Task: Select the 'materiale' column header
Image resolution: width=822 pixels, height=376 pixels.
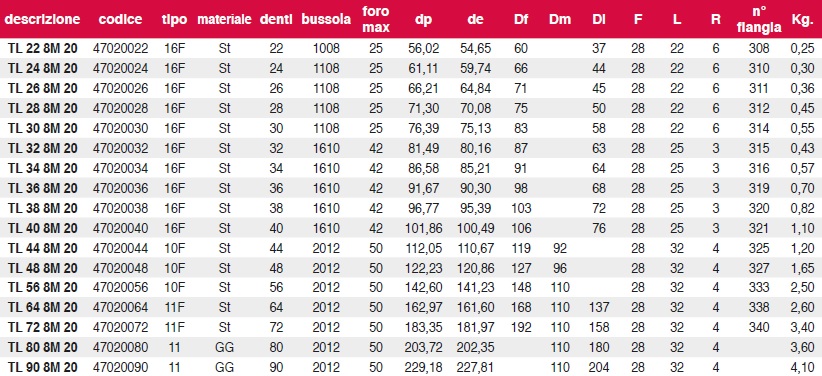Action: (224, 20)
